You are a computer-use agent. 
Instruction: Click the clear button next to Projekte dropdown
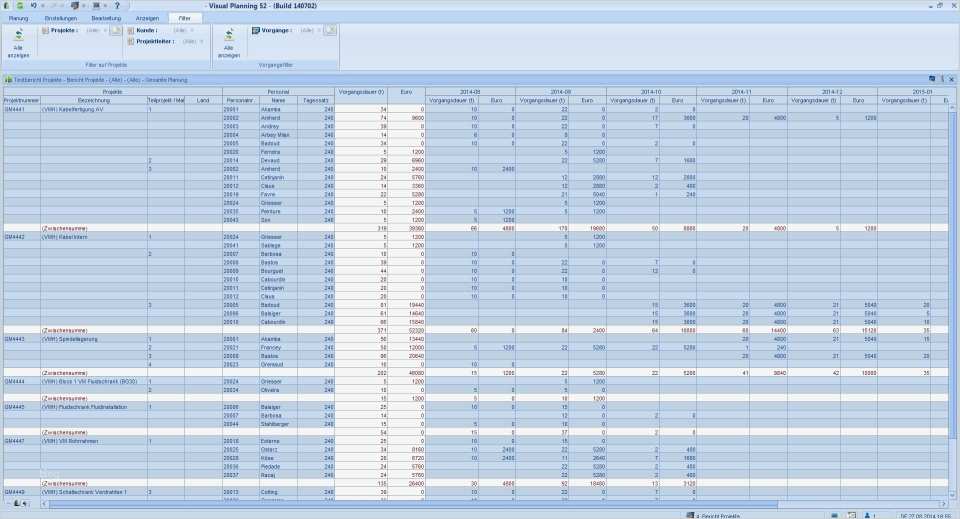[x=116, y=30]
